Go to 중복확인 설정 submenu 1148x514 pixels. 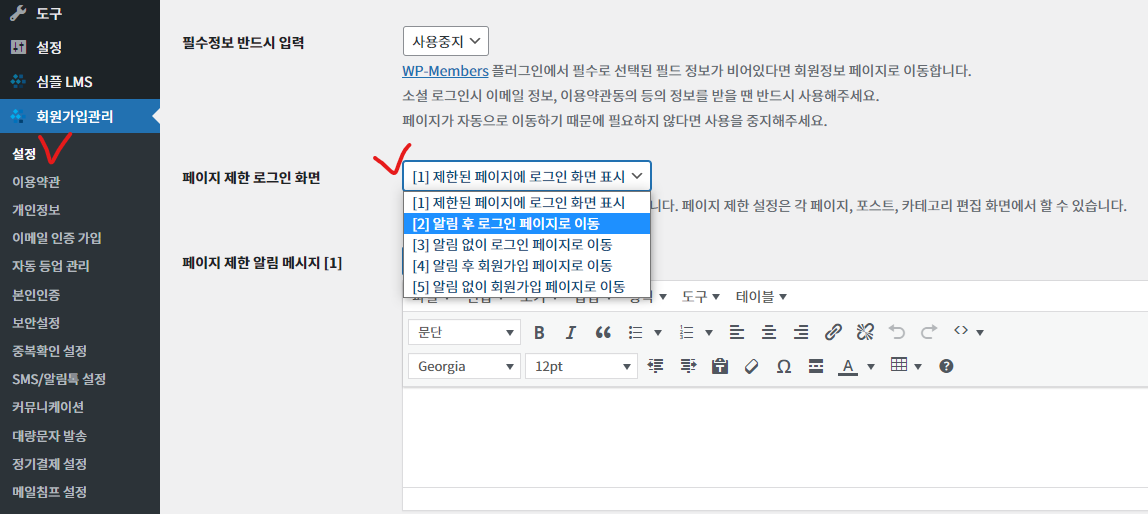(50, 351)
